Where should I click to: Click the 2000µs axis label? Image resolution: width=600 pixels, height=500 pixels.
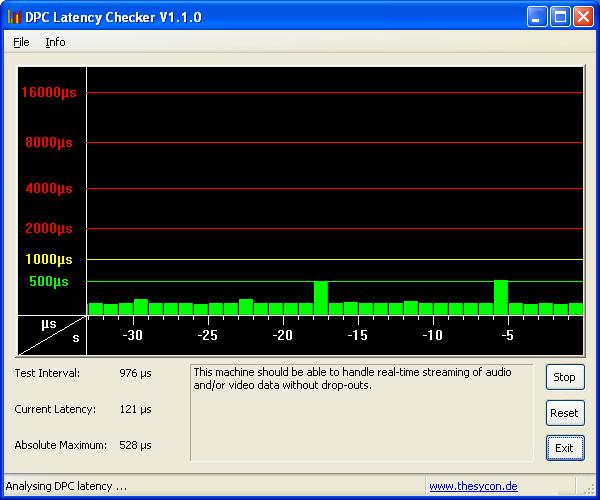[x=49, y=228]
